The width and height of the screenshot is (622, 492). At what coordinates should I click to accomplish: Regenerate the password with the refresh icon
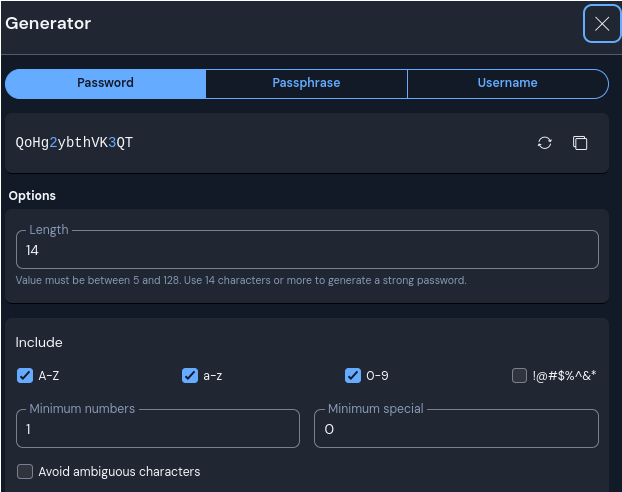[x=544, y=143]
